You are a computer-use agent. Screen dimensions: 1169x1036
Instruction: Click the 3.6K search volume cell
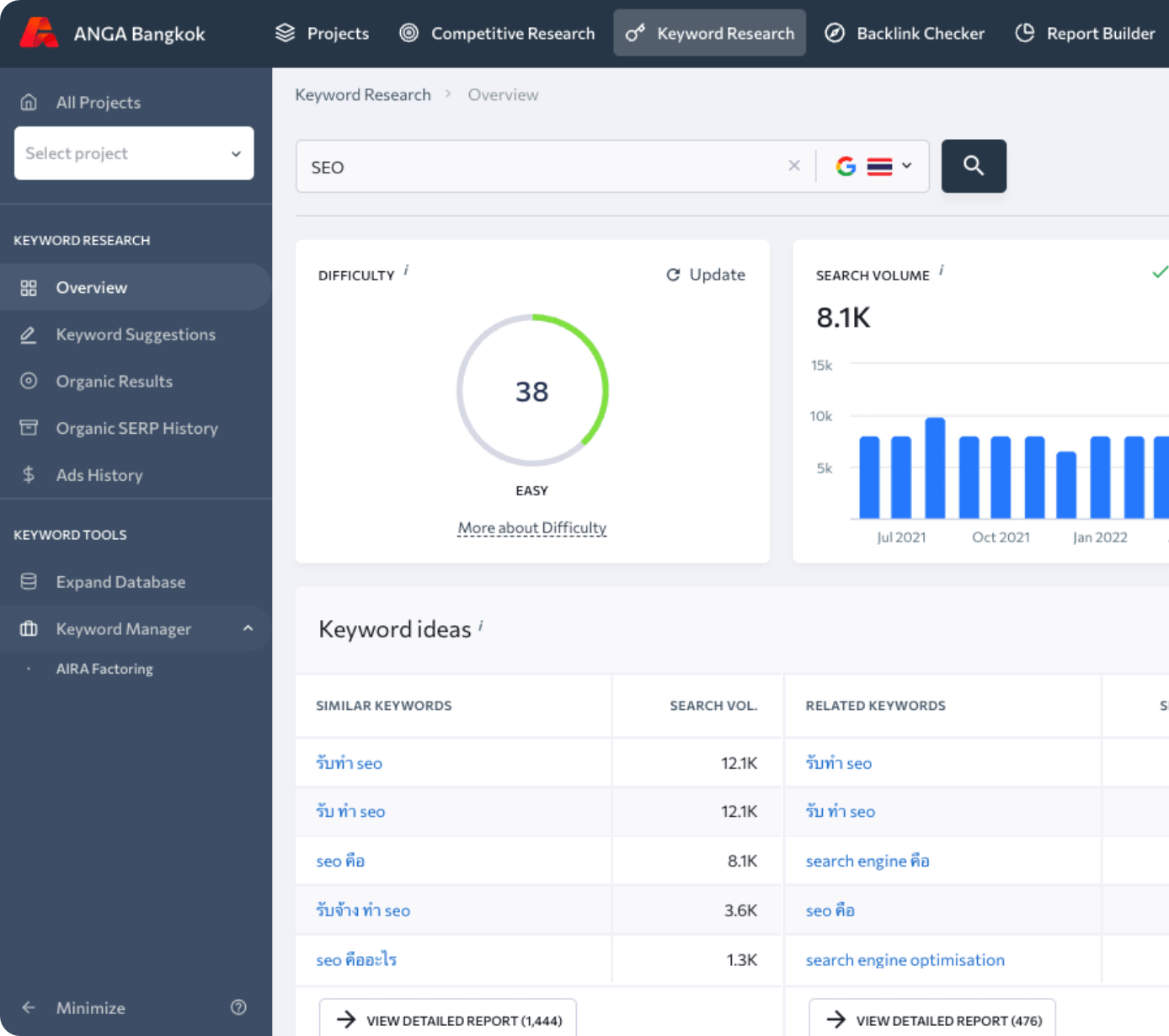tap(698, 911)
